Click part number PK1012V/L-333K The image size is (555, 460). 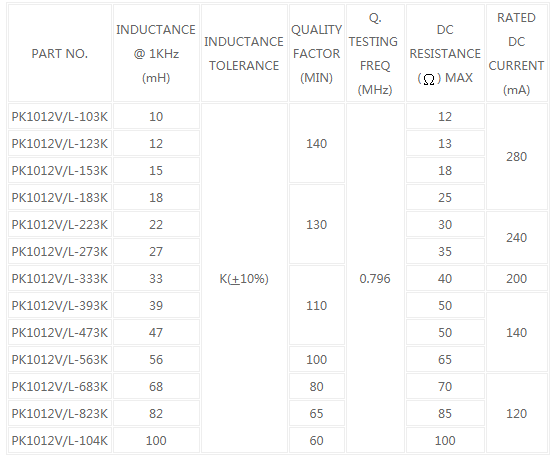[x=60, y=278]
